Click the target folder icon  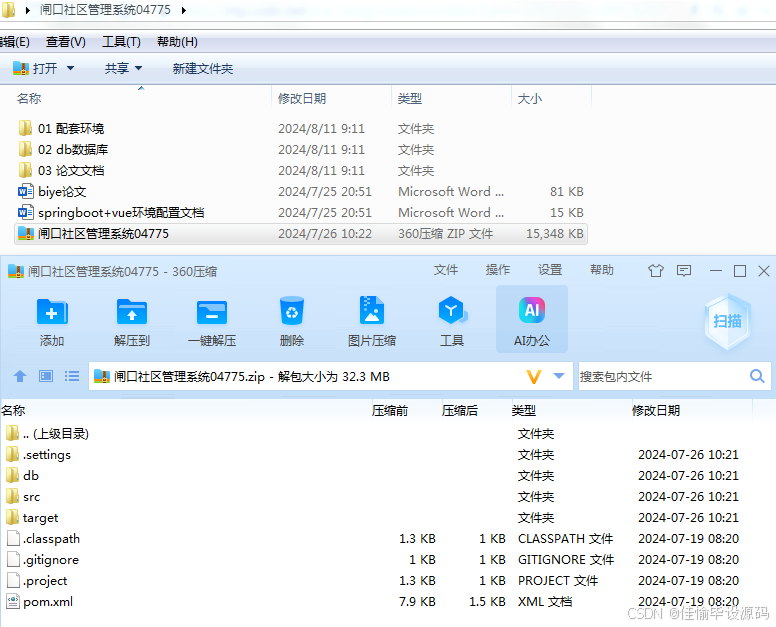tap(12, 517)
